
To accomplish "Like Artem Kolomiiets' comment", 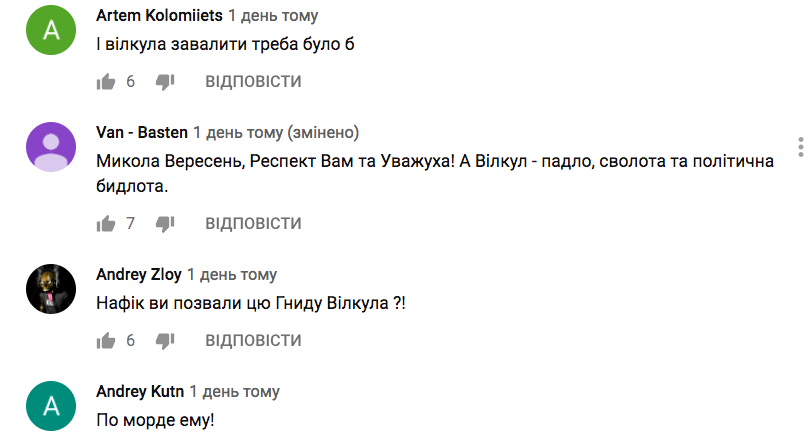I will (x=106, y=81).
